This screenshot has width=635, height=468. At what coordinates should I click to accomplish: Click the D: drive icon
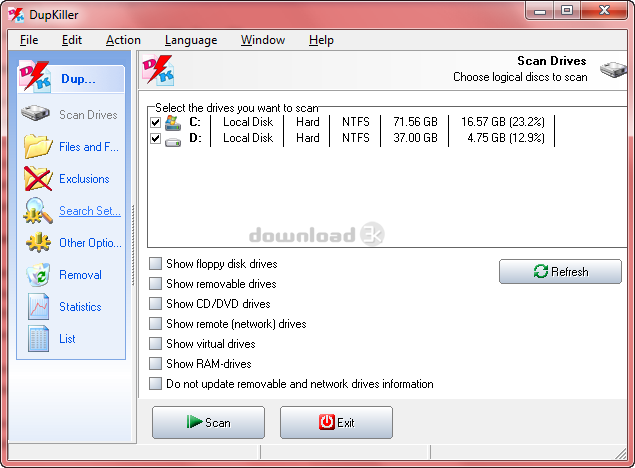173,142
